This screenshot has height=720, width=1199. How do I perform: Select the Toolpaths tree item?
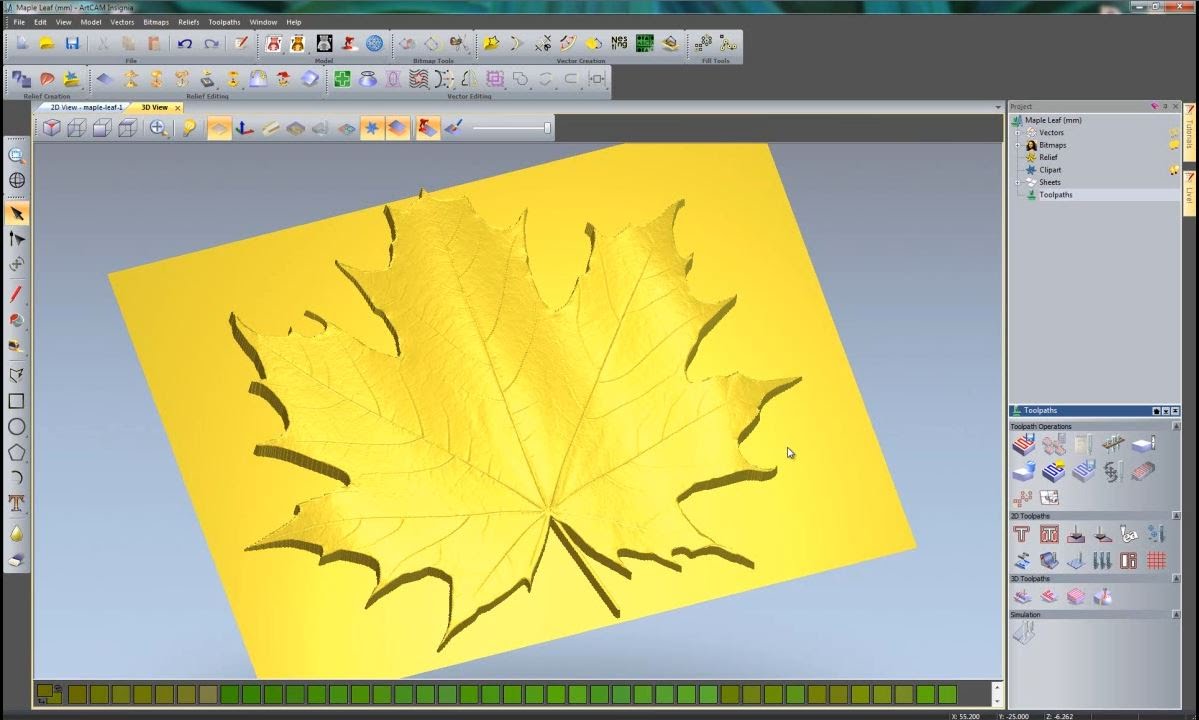[1055, 195]
